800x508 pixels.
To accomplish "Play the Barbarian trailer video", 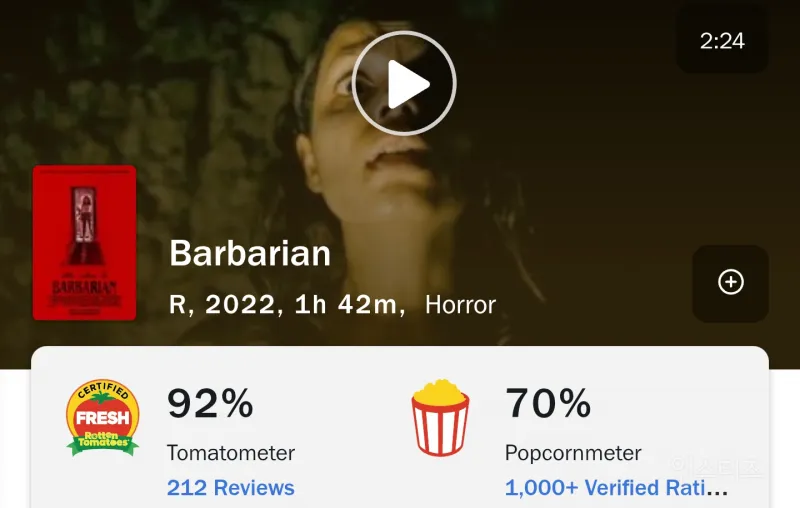I will [404, 83].
